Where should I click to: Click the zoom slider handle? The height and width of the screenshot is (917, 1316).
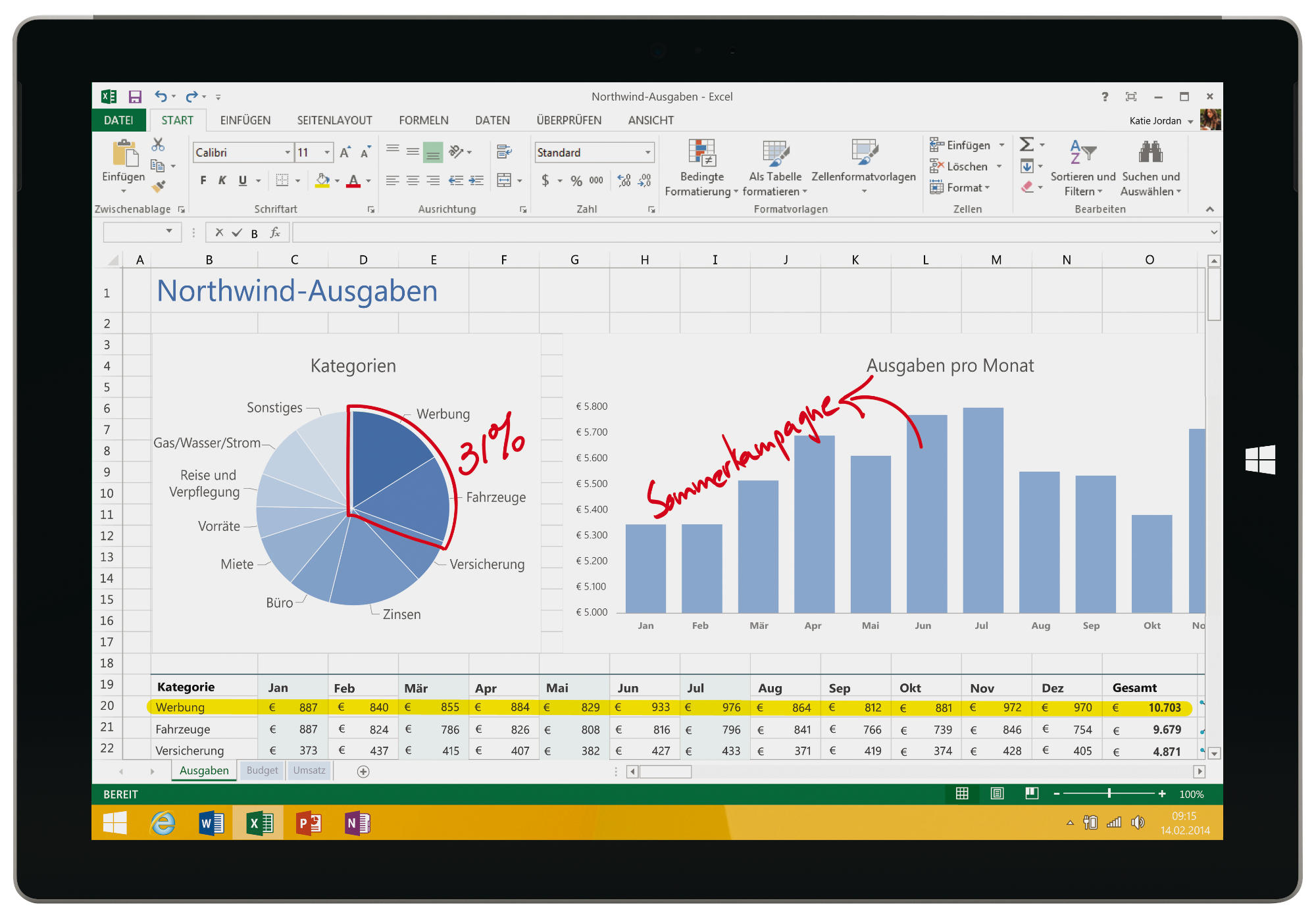pyautogui.click(x=1109, y=793)
